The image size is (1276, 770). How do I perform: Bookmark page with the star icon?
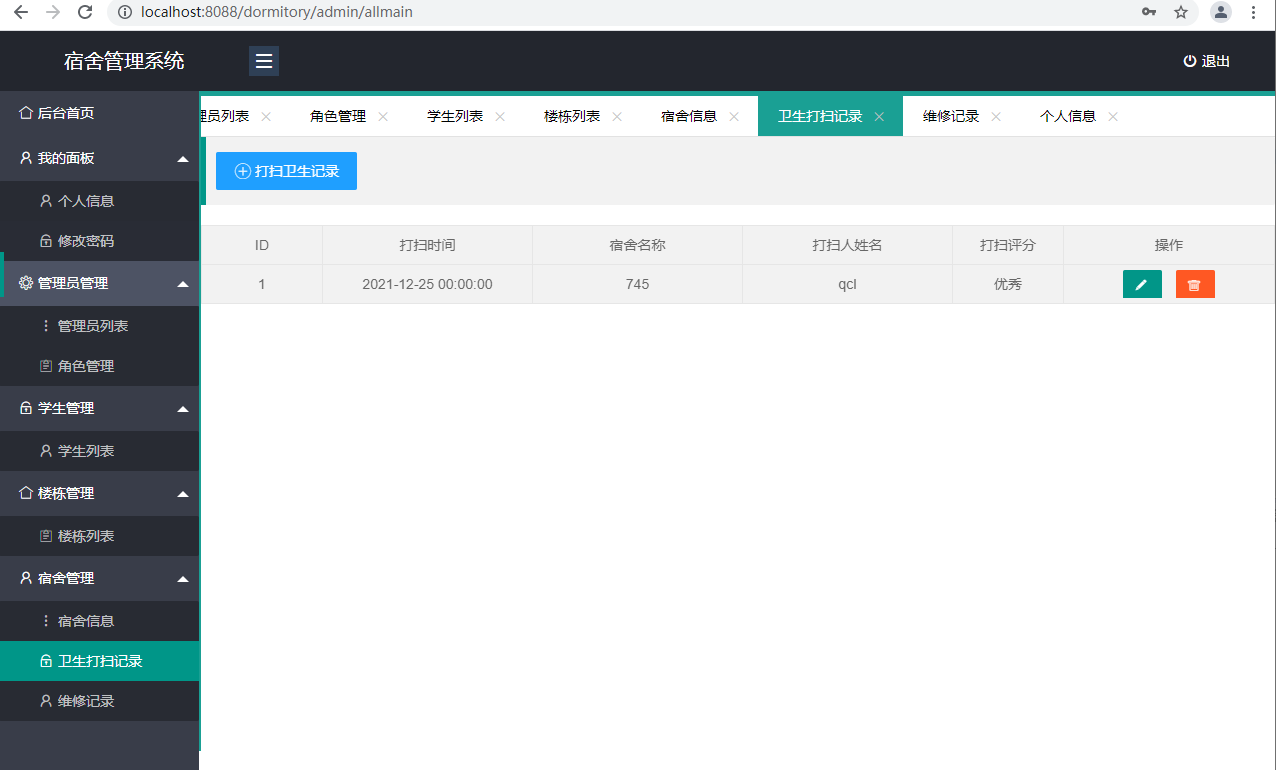tap(1181, 12)
